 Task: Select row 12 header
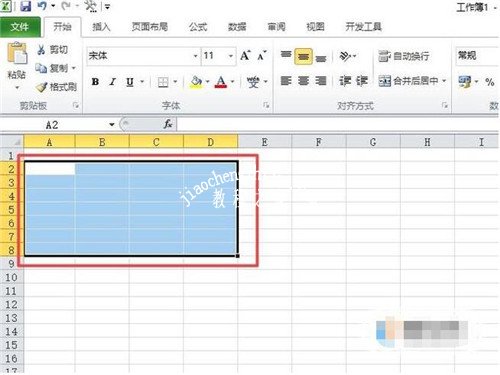(x=12, y=304)
